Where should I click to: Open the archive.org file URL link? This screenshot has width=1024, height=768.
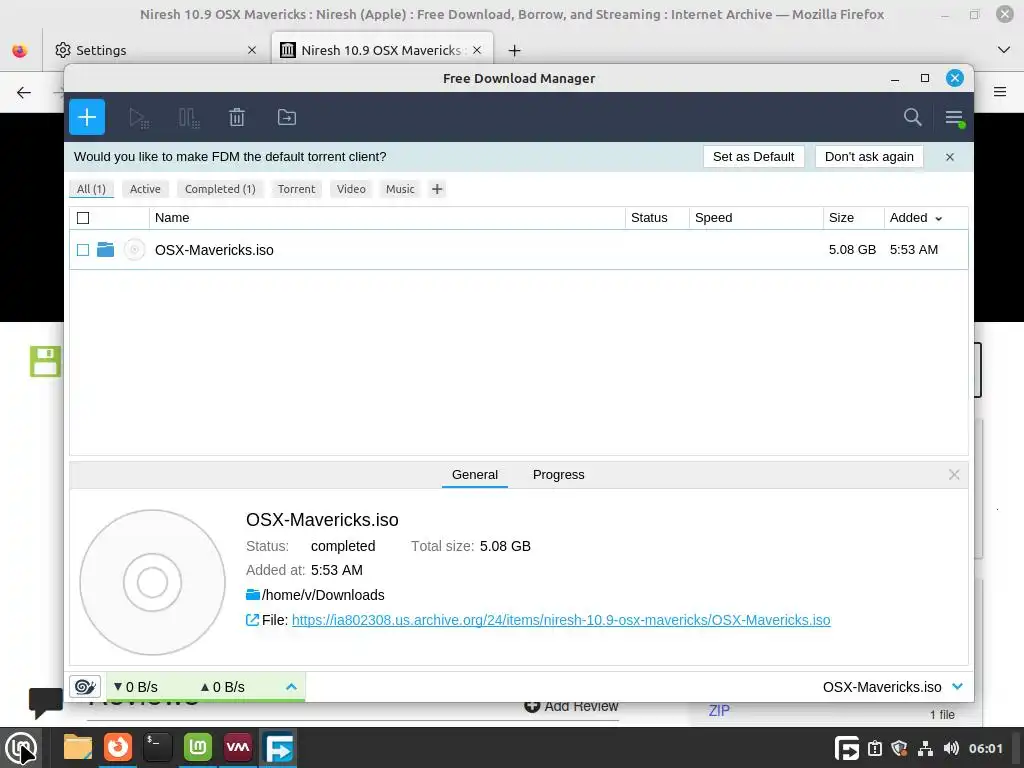tap(561, 620)
